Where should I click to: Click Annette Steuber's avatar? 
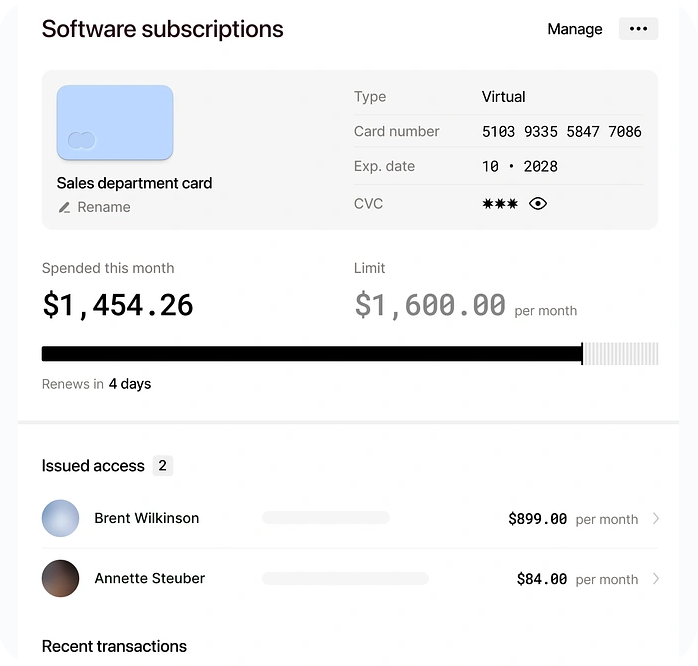coord(60,578)
